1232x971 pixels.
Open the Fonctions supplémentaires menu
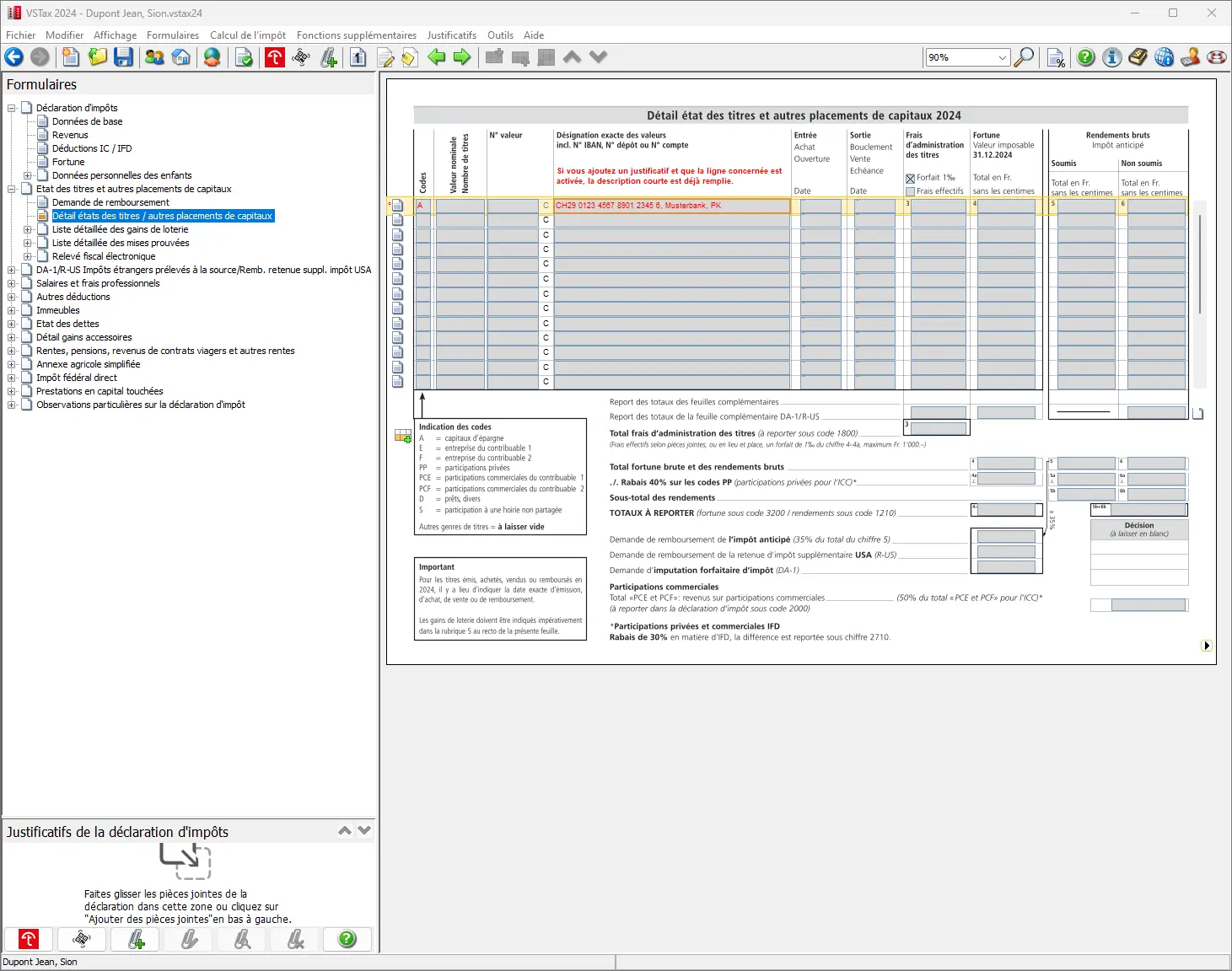pyautogui.click(x=356, y=35)
